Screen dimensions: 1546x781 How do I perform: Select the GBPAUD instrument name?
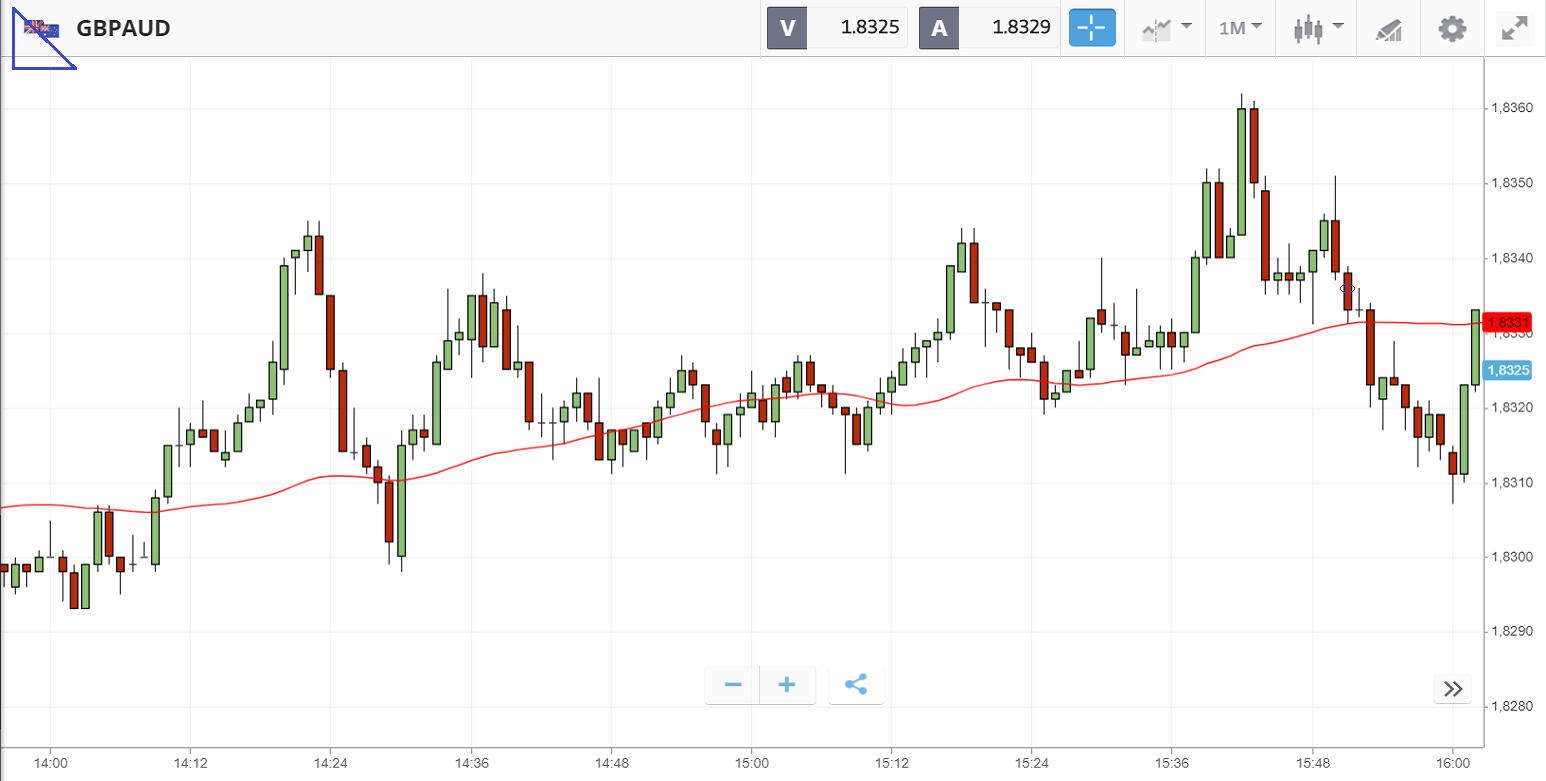tap(124, 28)
